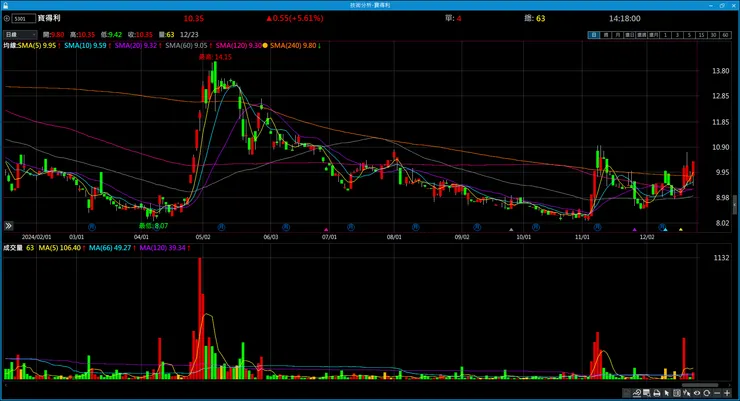740x401 pixels.
Task: Click the monthly marker circle near 06/03
Action: tap(286, 227)
